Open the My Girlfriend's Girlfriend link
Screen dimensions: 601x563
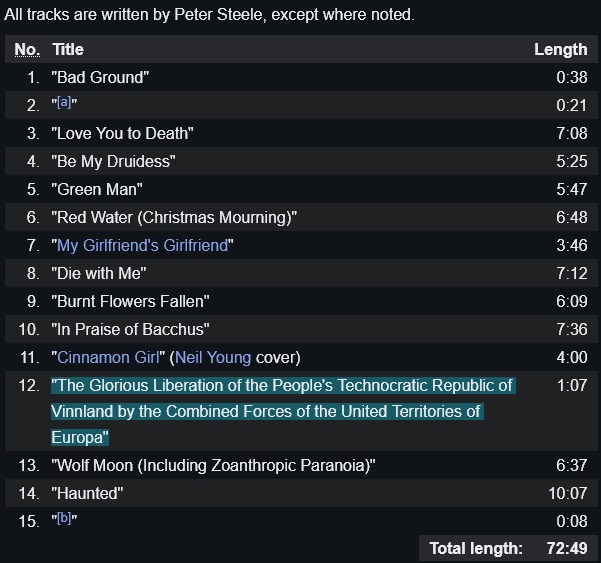pos(143,245)
